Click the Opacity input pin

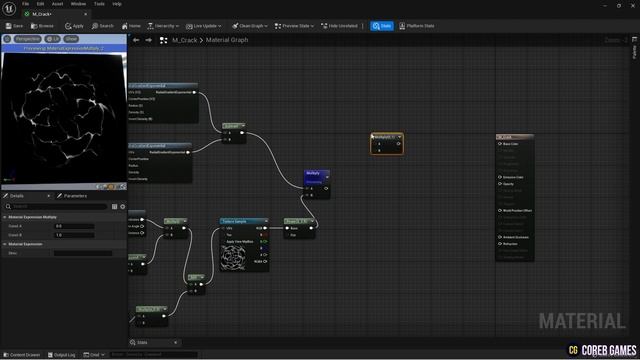(x=500, y=184)
